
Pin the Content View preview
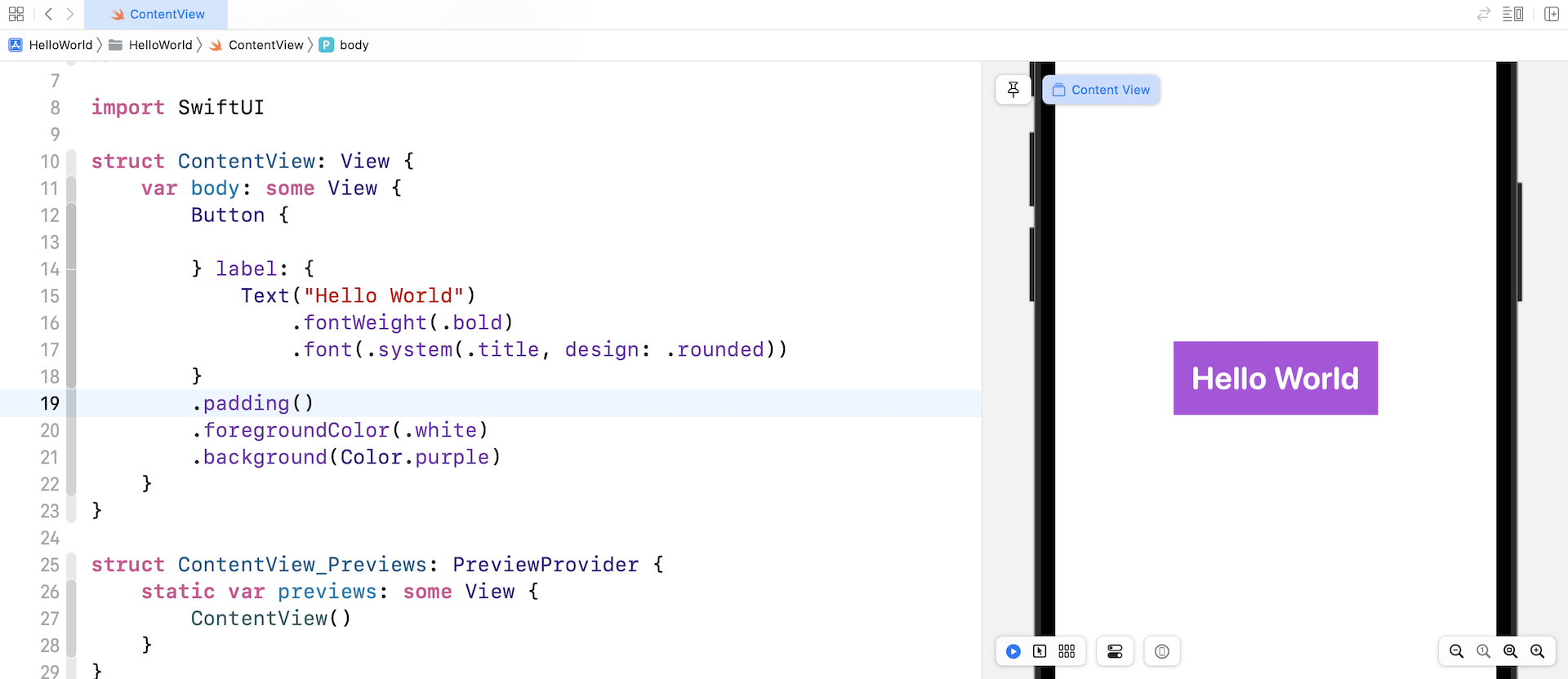(x=1013, y=90)
